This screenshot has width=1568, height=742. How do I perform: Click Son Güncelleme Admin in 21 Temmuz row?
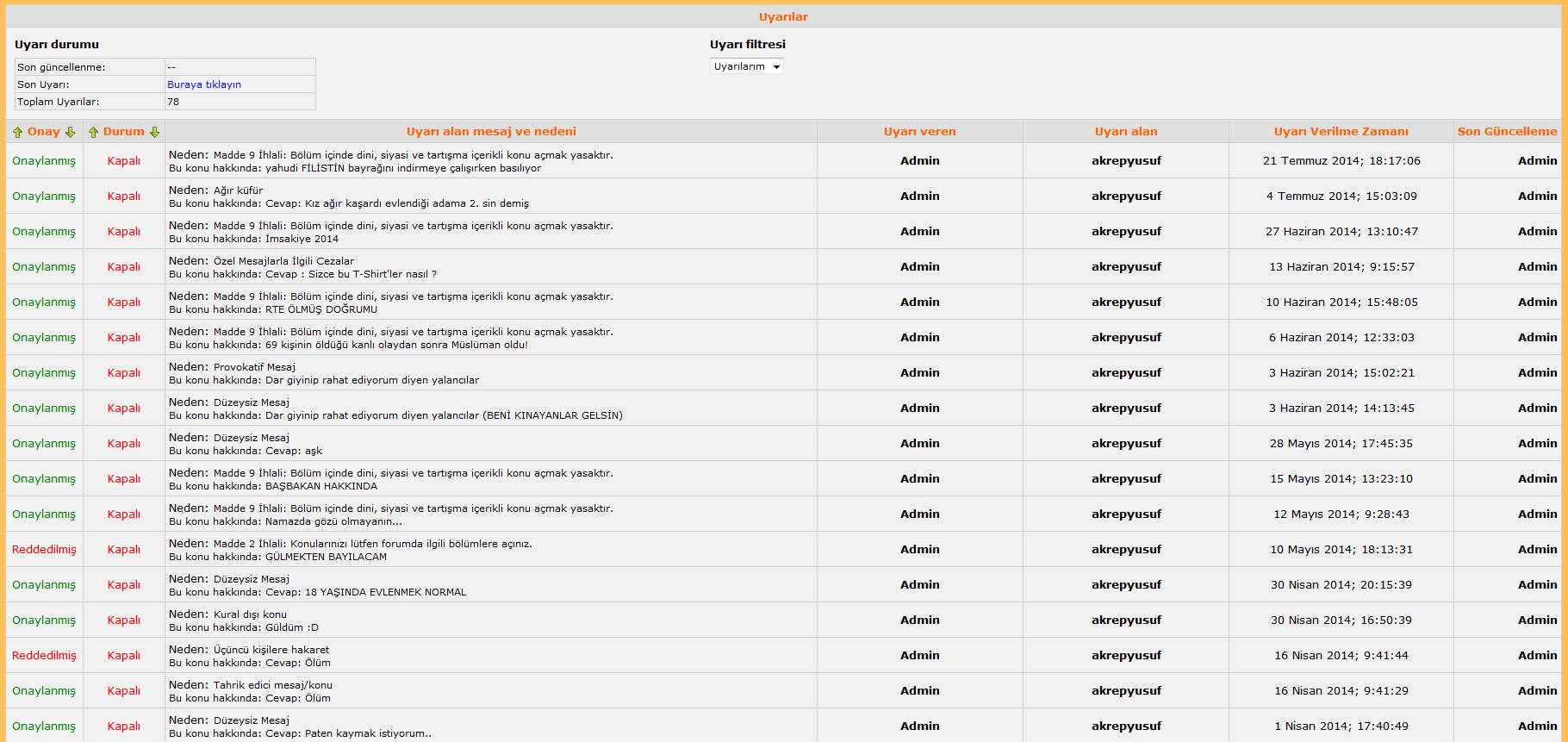coord(1537,161)
